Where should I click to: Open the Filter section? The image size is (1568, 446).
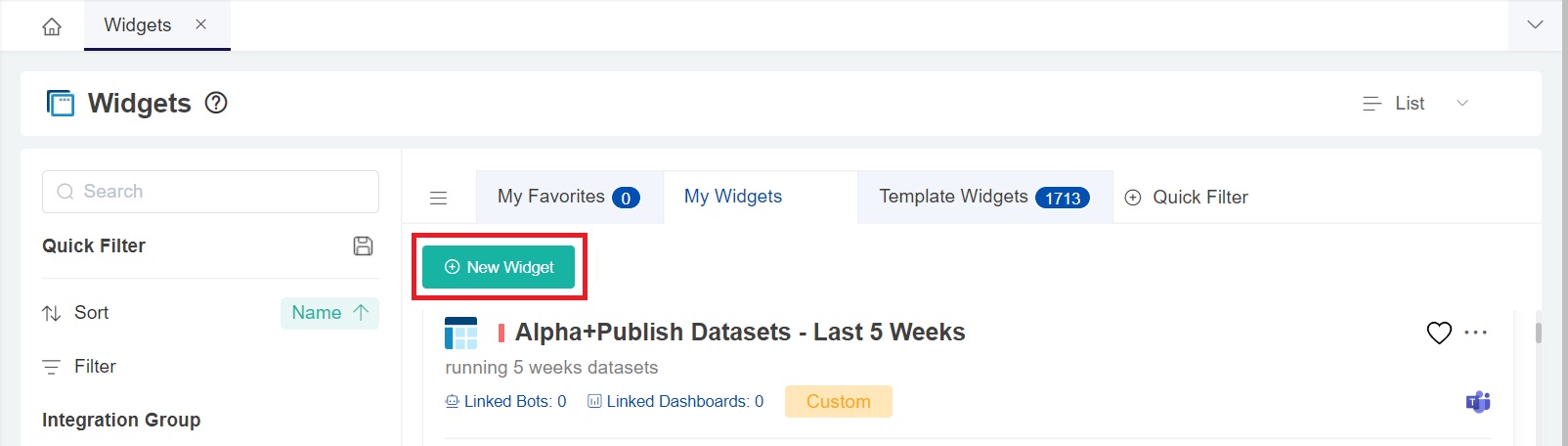(95, 367)
